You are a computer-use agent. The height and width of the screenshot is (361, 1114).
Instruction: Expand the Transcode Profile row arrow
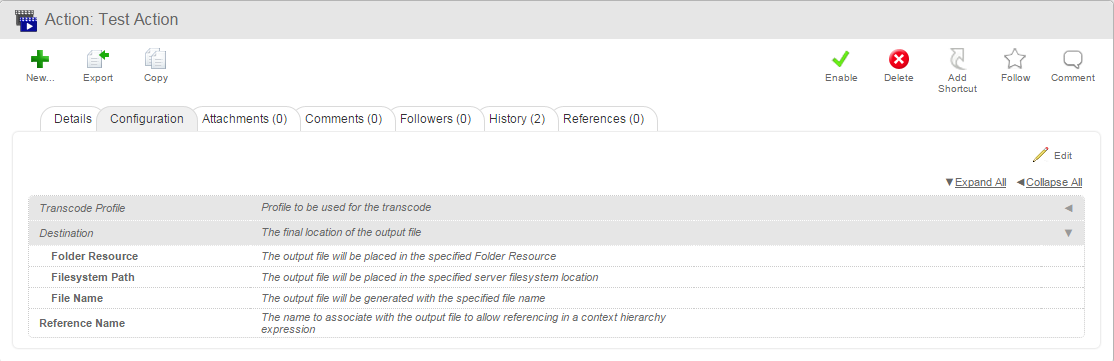pyautogui.click(x=1068, y=208)
